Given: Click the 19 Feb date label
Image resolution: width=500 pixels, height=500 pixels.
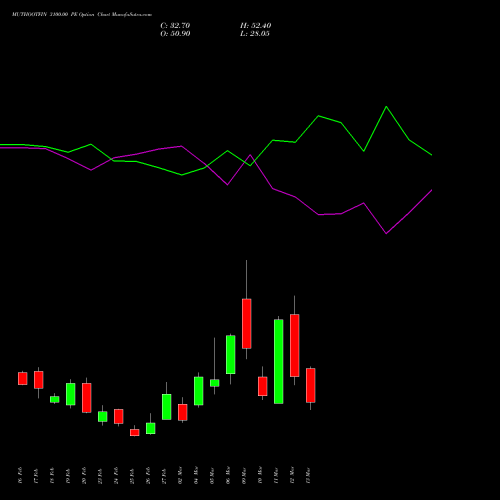Looking at the screenshot, I should click(x=68, y=475).
